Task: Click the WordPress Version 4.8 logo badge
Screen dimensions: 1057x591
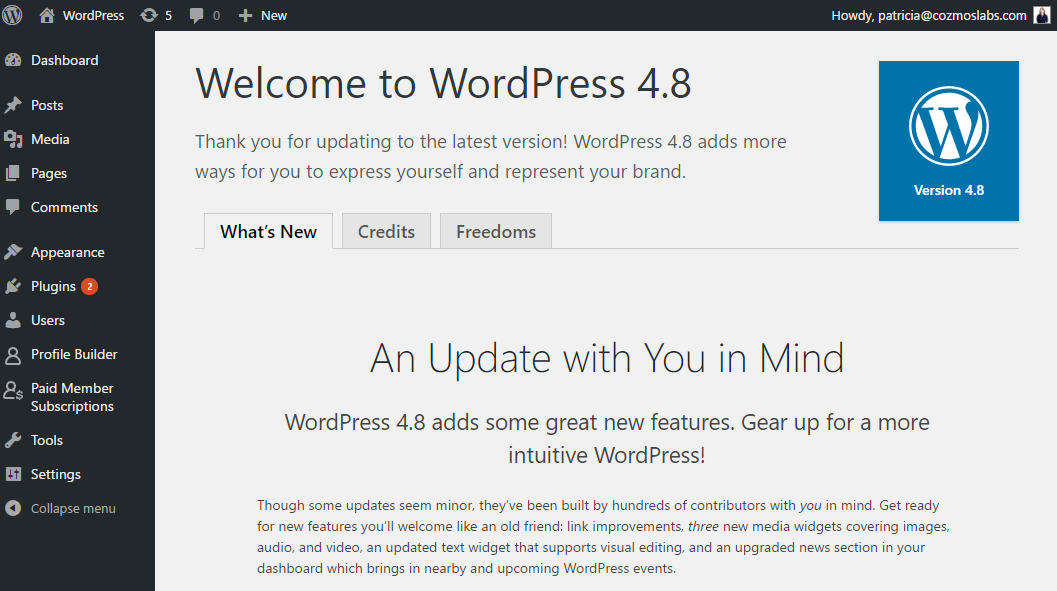Action: 948,141
